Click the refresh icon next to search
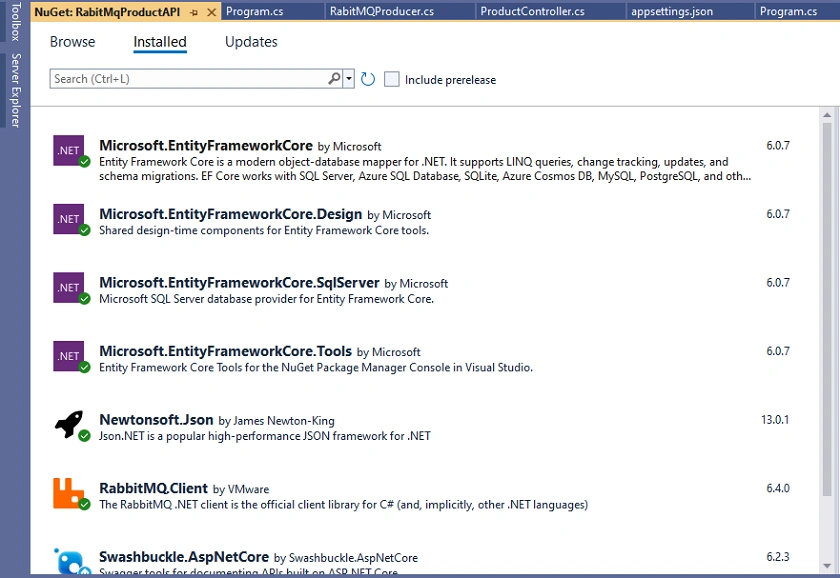 click(368, 79)
